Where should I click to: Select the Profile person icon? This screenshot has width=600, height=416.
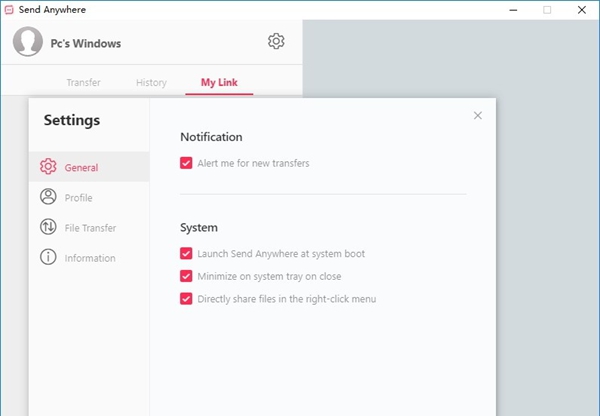click(x=48, y=197)
